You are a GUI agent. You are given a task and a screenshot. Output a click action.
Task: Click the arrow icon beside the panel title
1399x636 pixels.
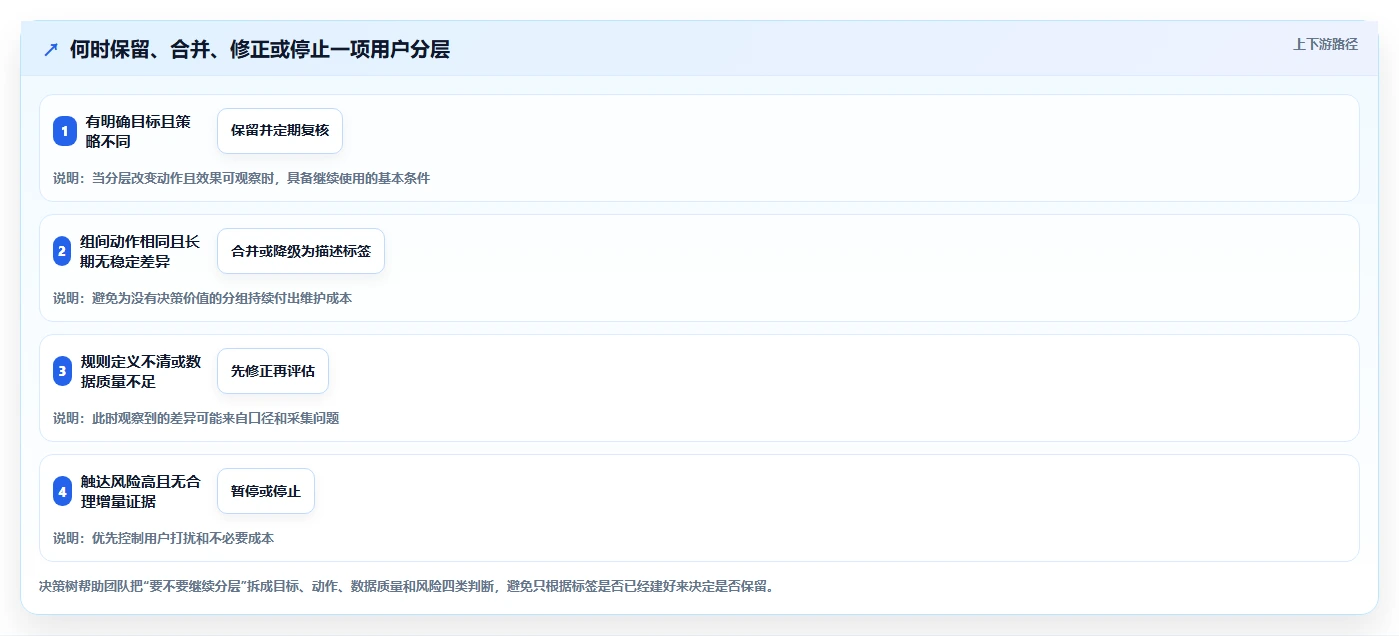[51, 49]
